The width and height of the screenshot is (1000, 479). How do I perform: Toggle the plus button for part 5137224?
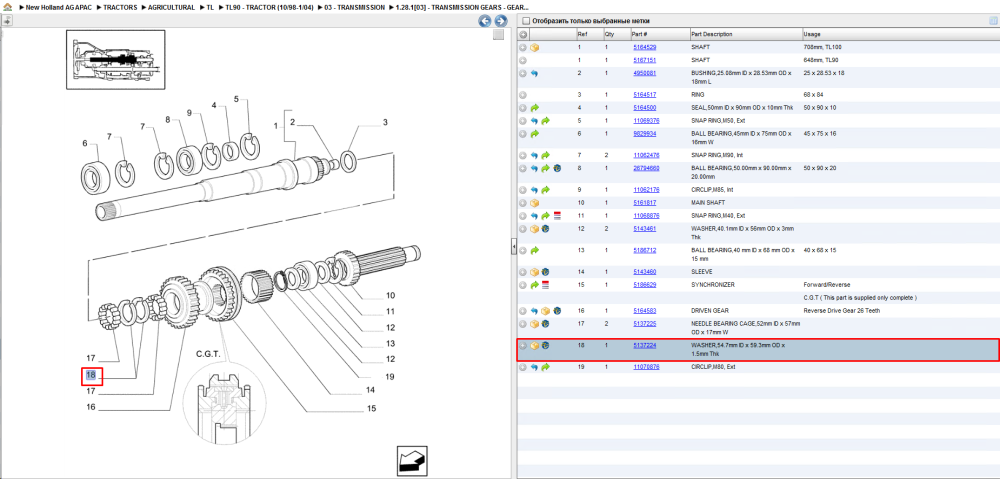pos(522,346)
